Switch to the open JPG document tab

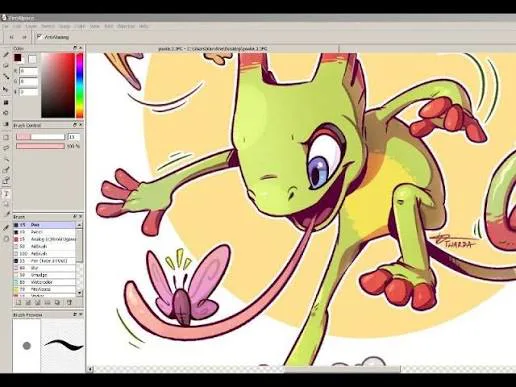coord(213,49)
